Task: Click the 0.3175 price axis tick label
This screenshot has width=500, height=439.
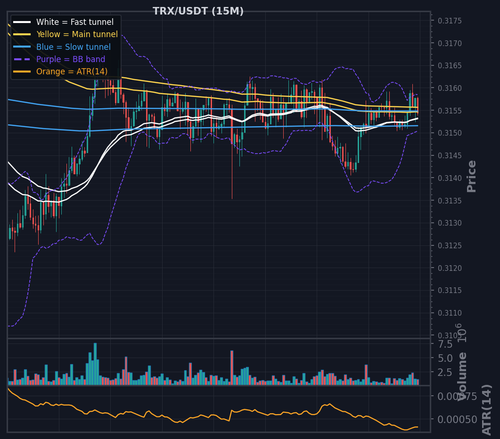Action: [x=450, y=21]
